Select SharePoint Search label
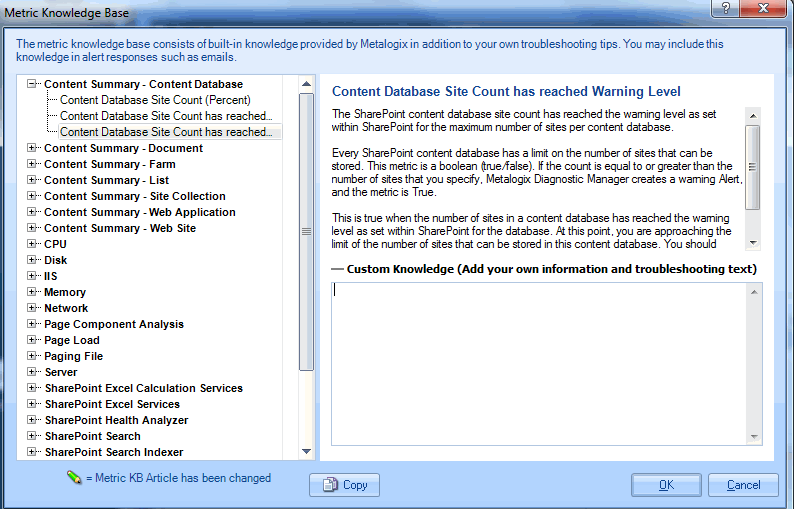 (93, 436)
